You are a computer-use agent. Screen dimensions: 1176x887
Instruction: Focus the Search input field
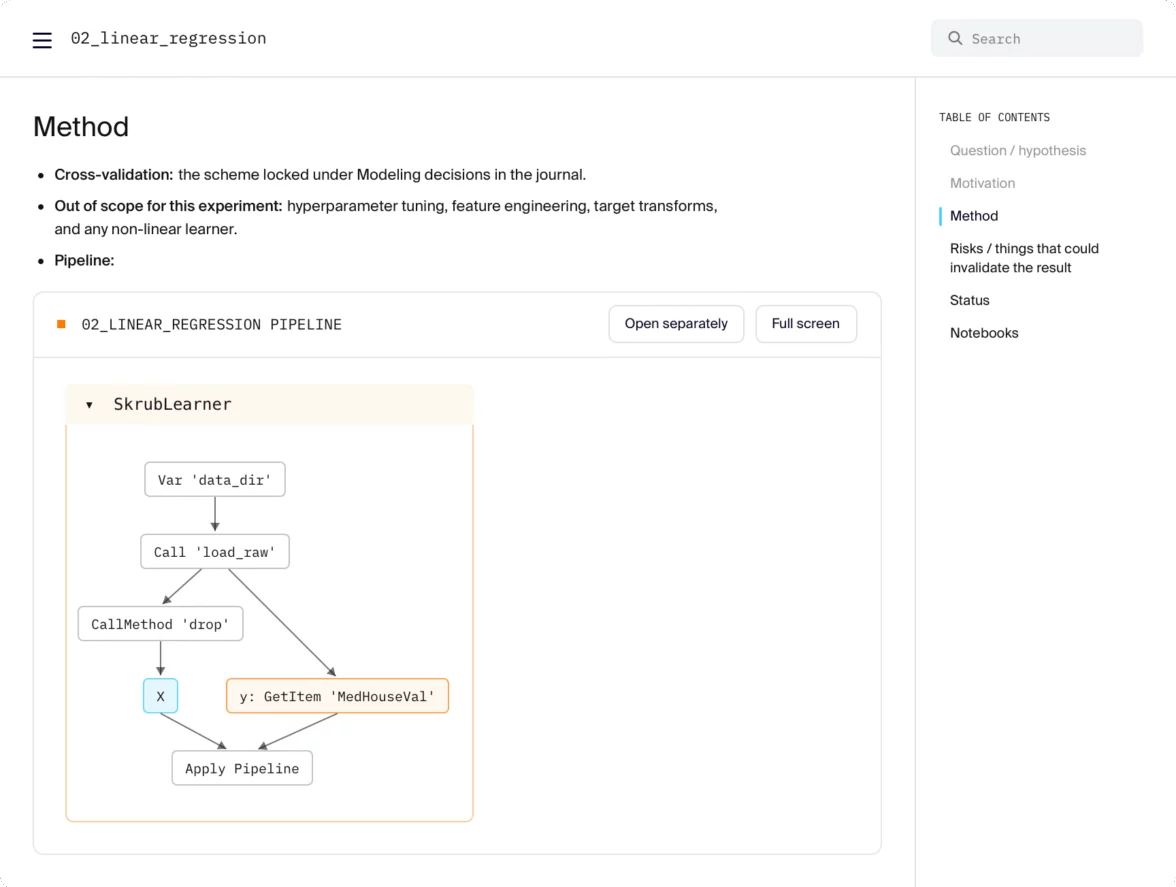pyautogui.click(x=1036, y=38)
